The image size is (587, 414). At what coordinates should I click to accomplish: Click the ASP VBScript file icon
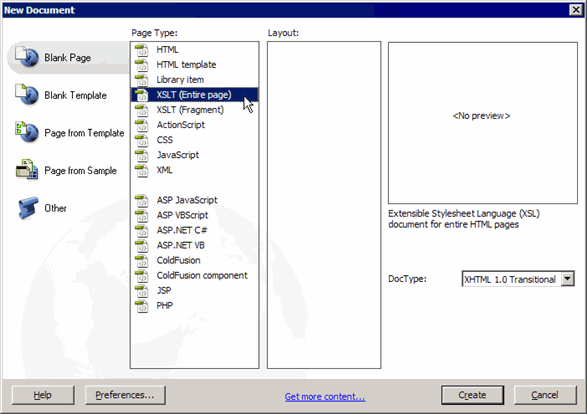pyautogui.click(x=142, y=215)
